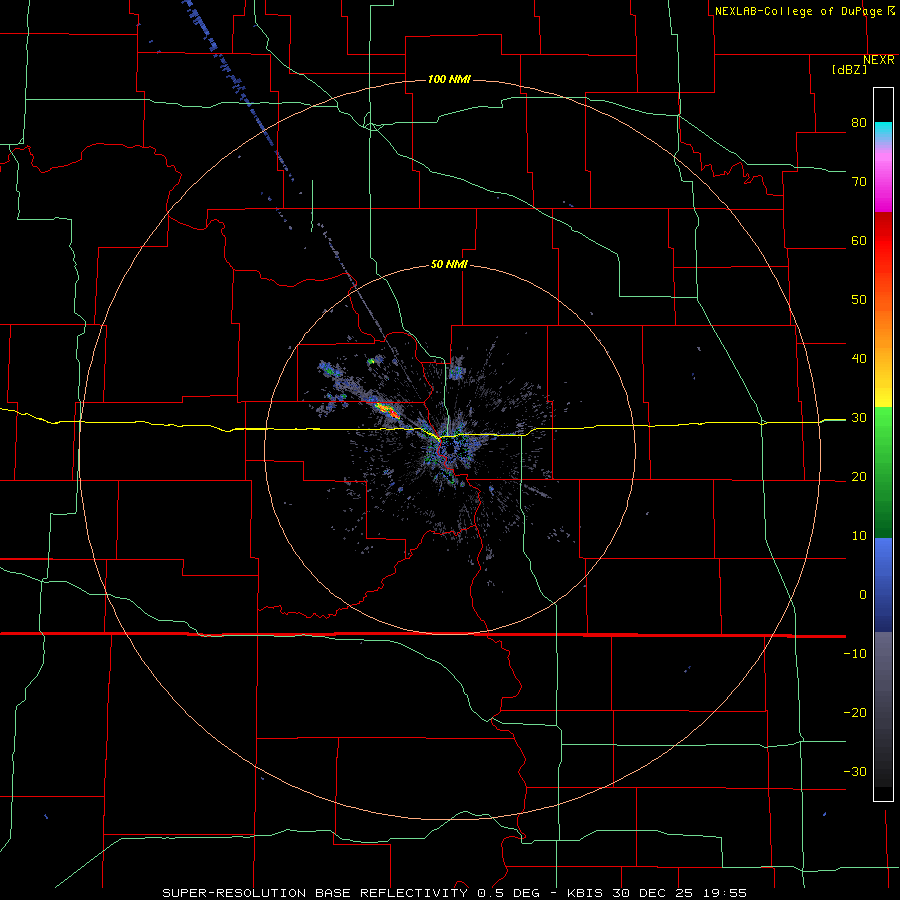Click the -30 value on the dBZ scale
The width and height of the screenshot is (900, 900).
coord(855,771)
